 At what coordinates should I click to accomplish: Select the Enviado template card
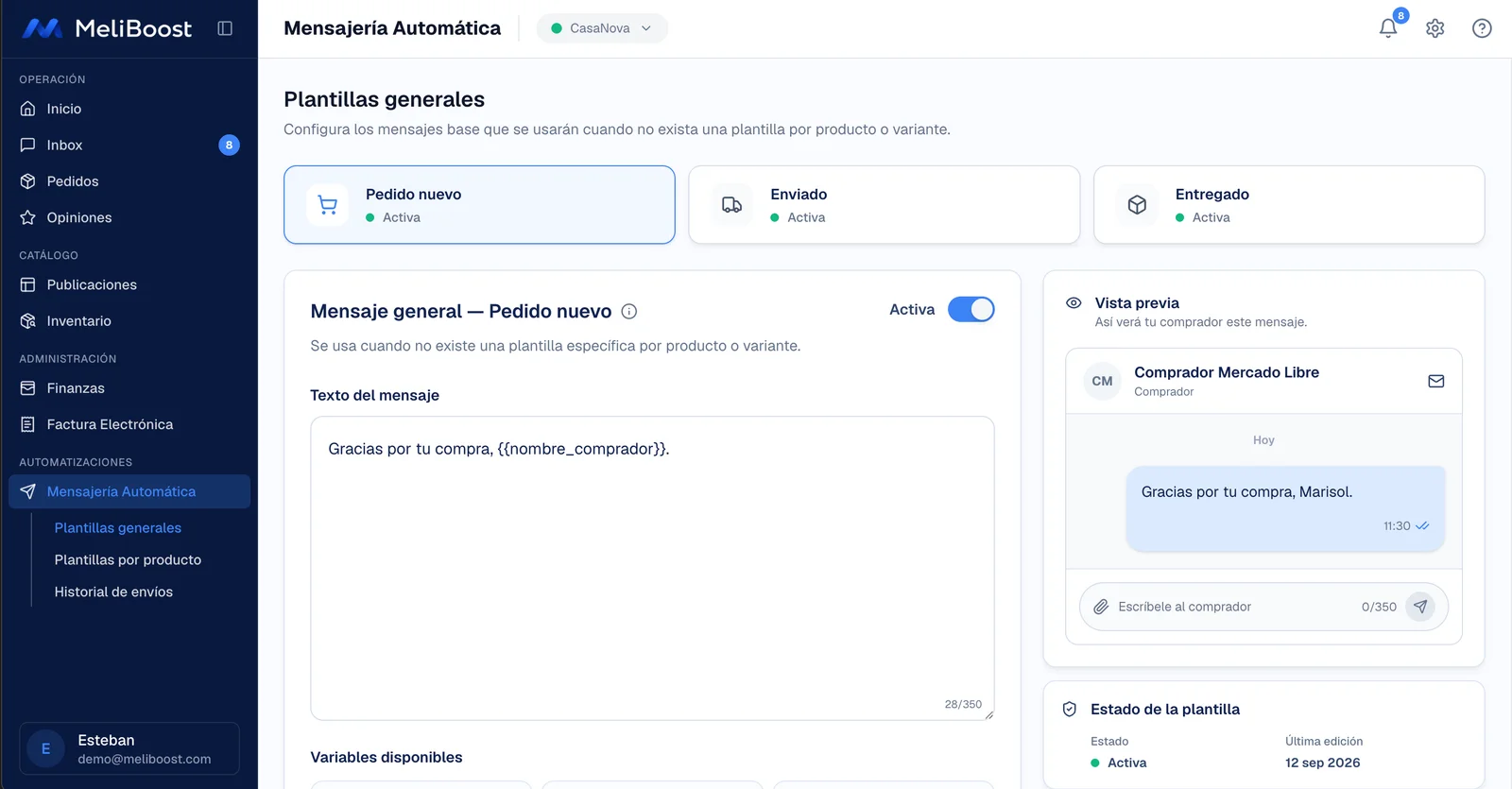(885, 205)
